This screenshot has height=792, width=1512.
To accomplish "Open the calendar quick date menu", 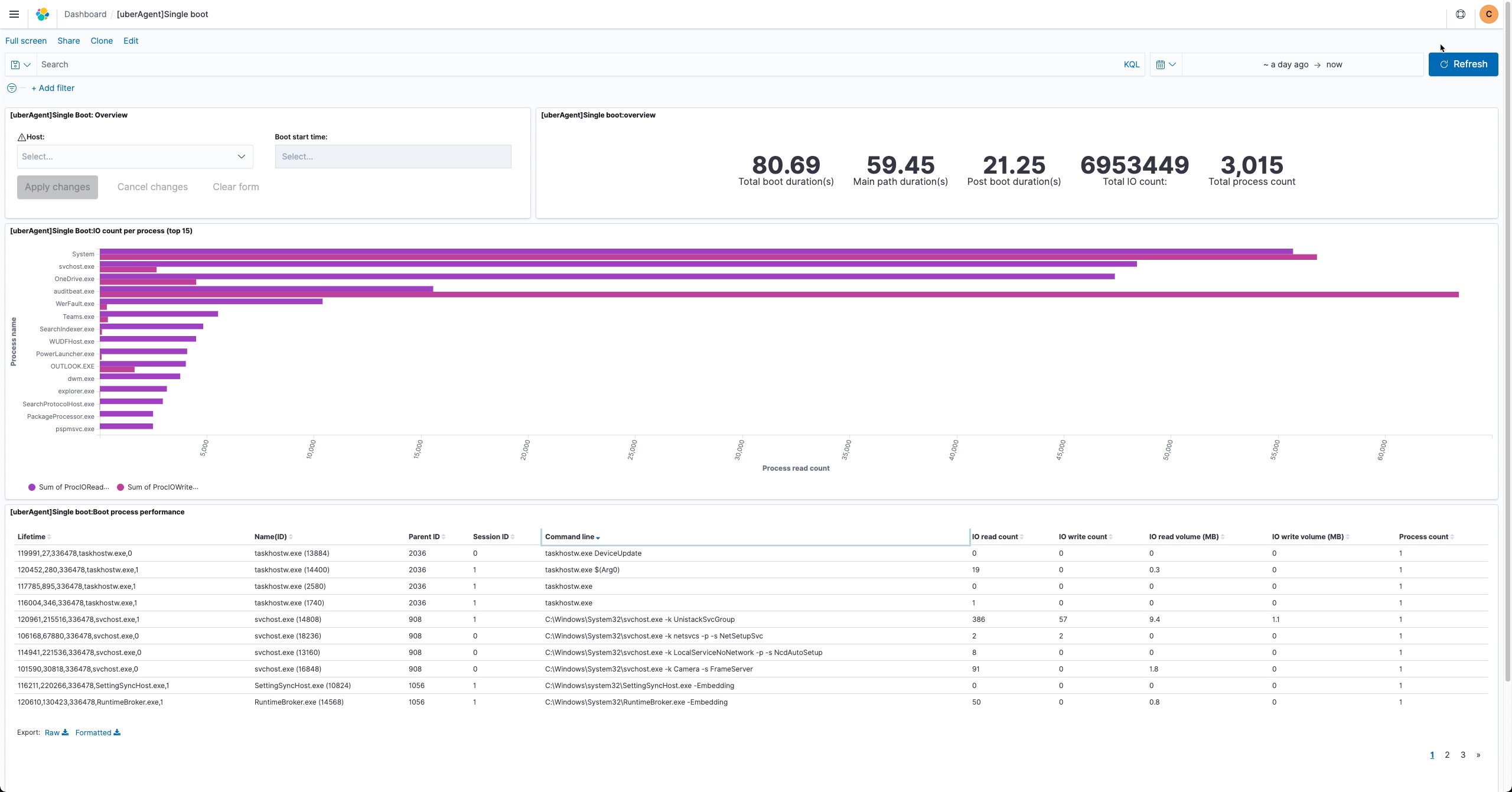I will (x=1165, y=64).
